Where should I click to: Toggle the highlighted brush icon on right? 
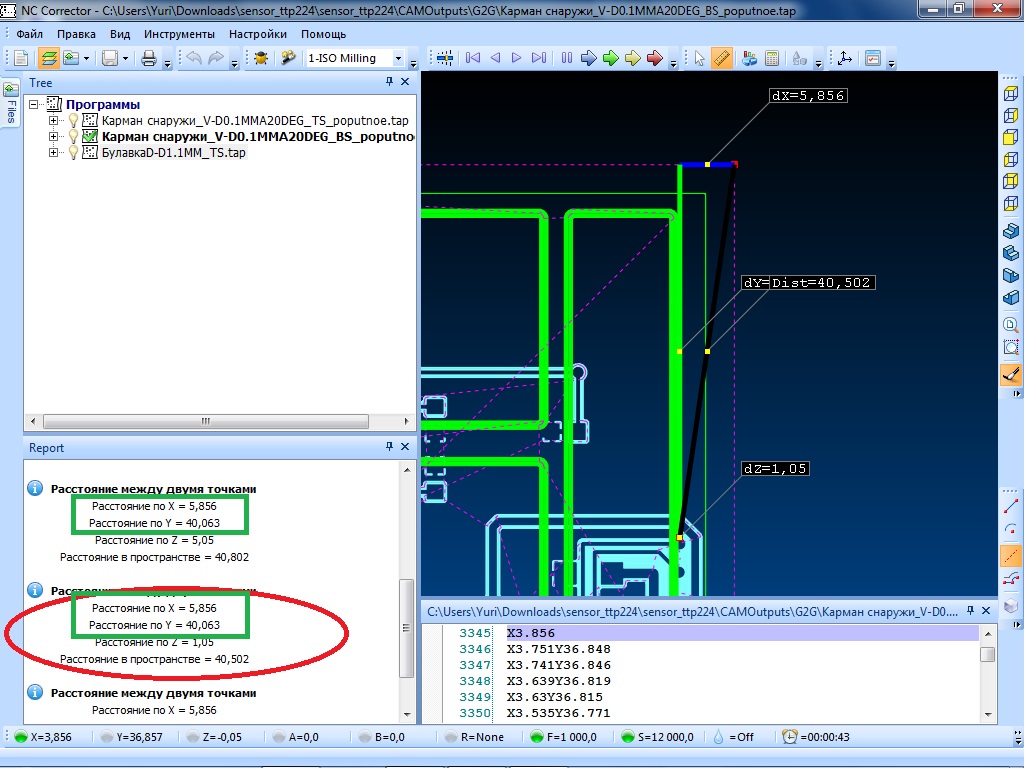pos(1011,375)
